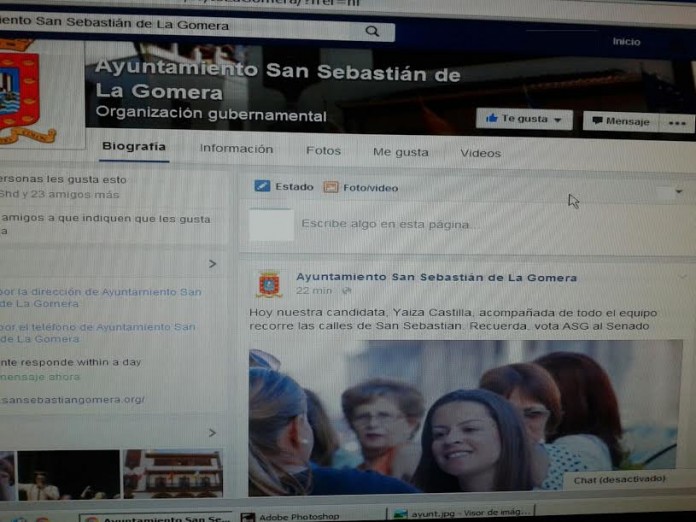Click link asking for the Ayuntamiento's dirección
The height and width of the screenshot is (522, 696).
tap(101, 298)
